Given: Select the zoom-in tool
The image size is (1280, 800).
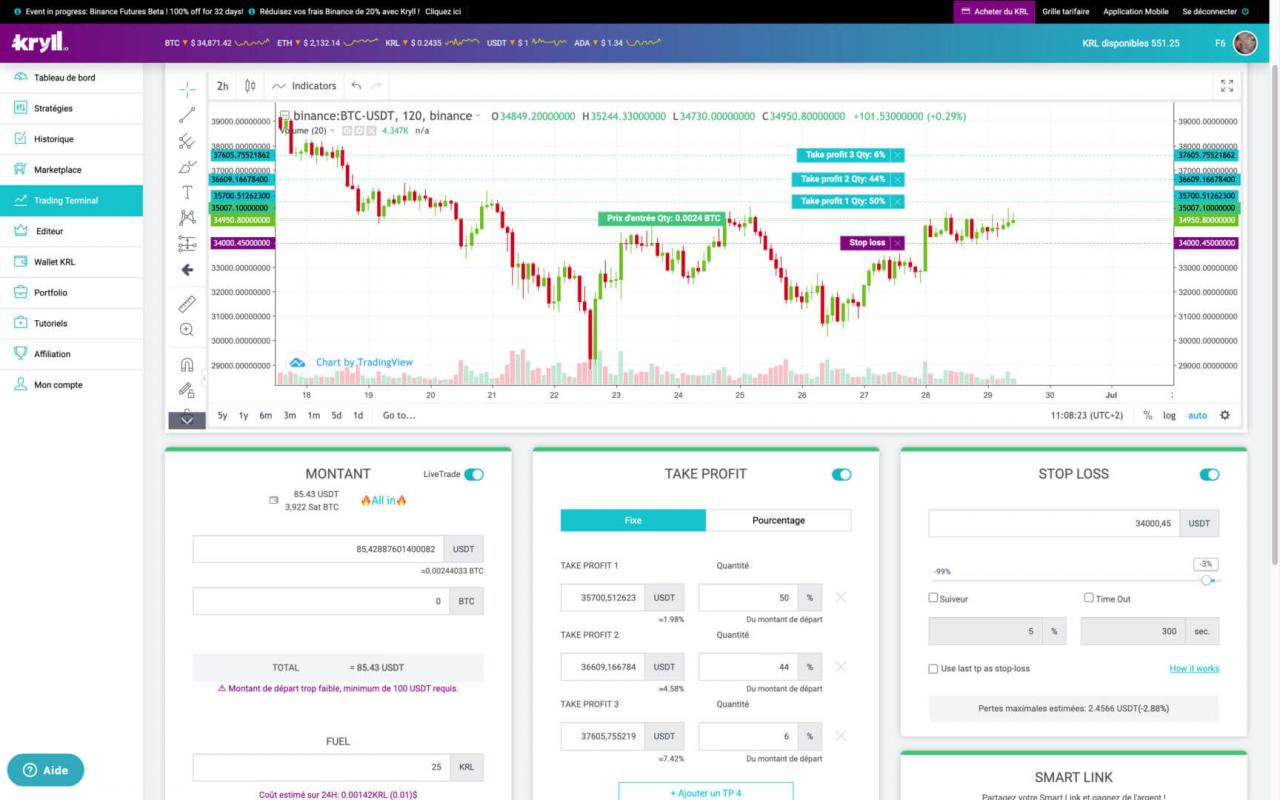Looking at the screenshot, I should click(186, 327).
